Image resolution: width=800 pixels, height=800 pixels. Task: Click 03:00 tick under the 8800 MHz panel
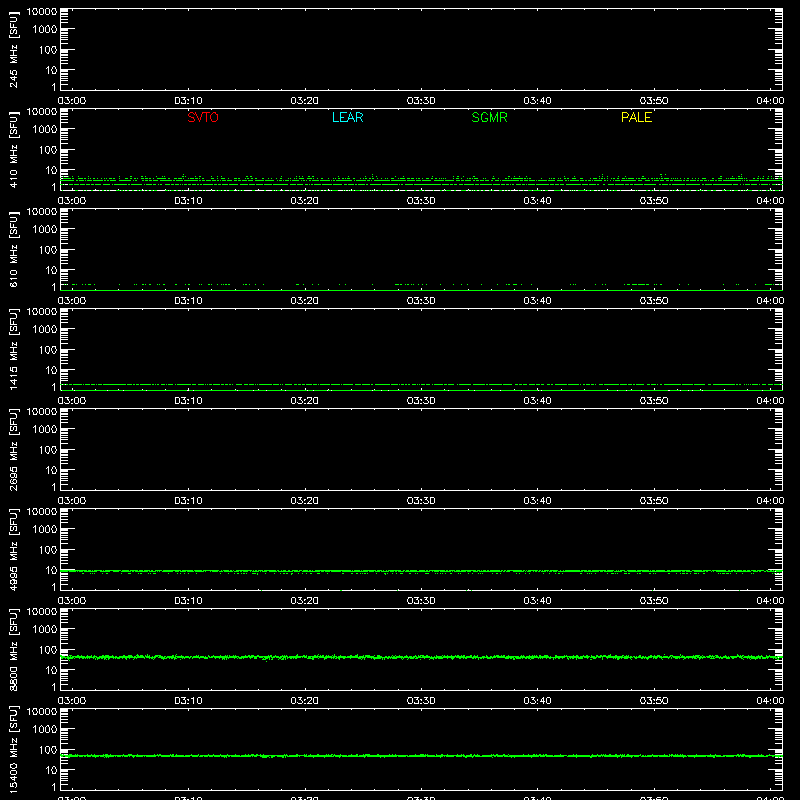pos(72,701)
